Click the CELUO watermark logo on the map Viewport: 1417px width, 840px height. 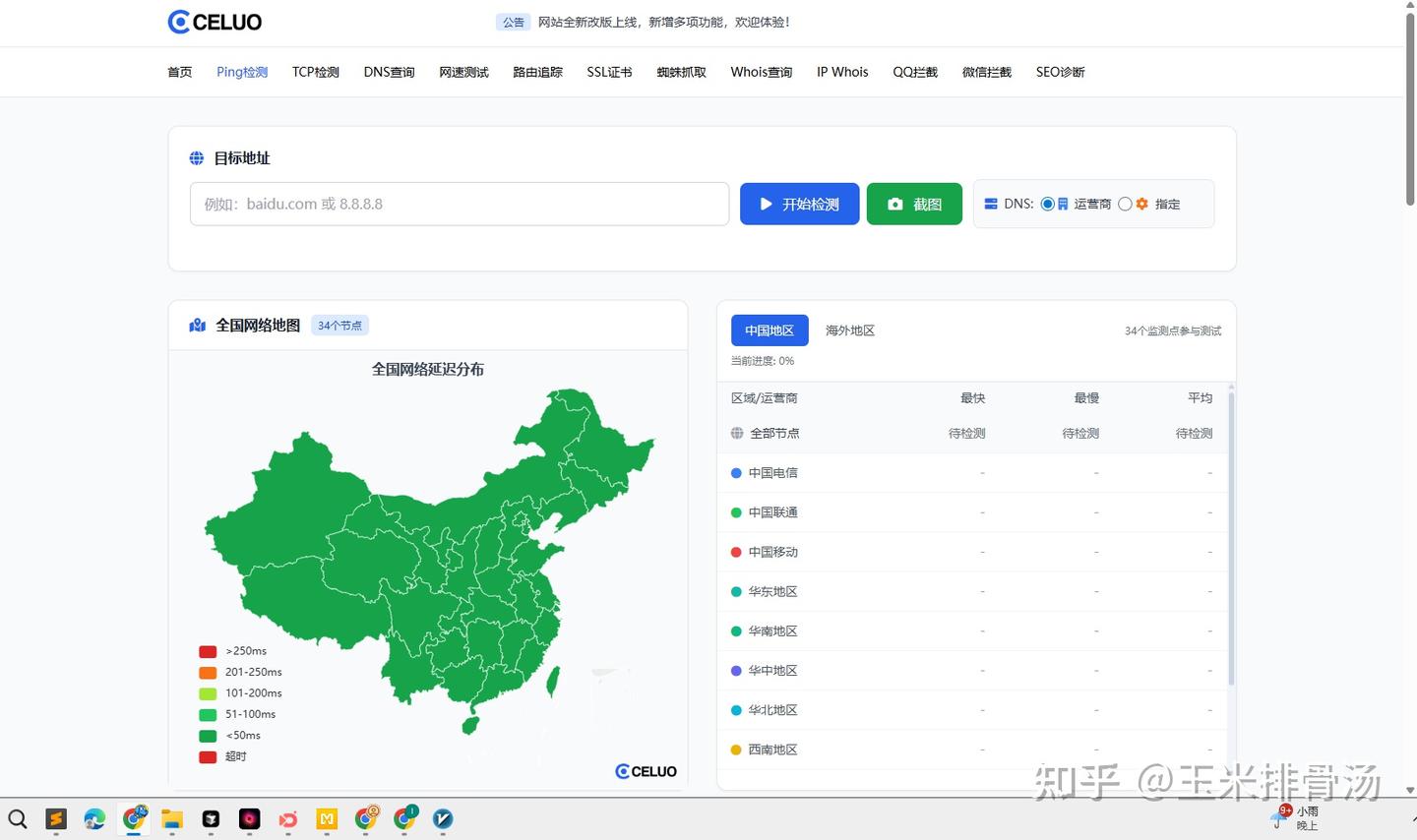[x=646, y=771]
